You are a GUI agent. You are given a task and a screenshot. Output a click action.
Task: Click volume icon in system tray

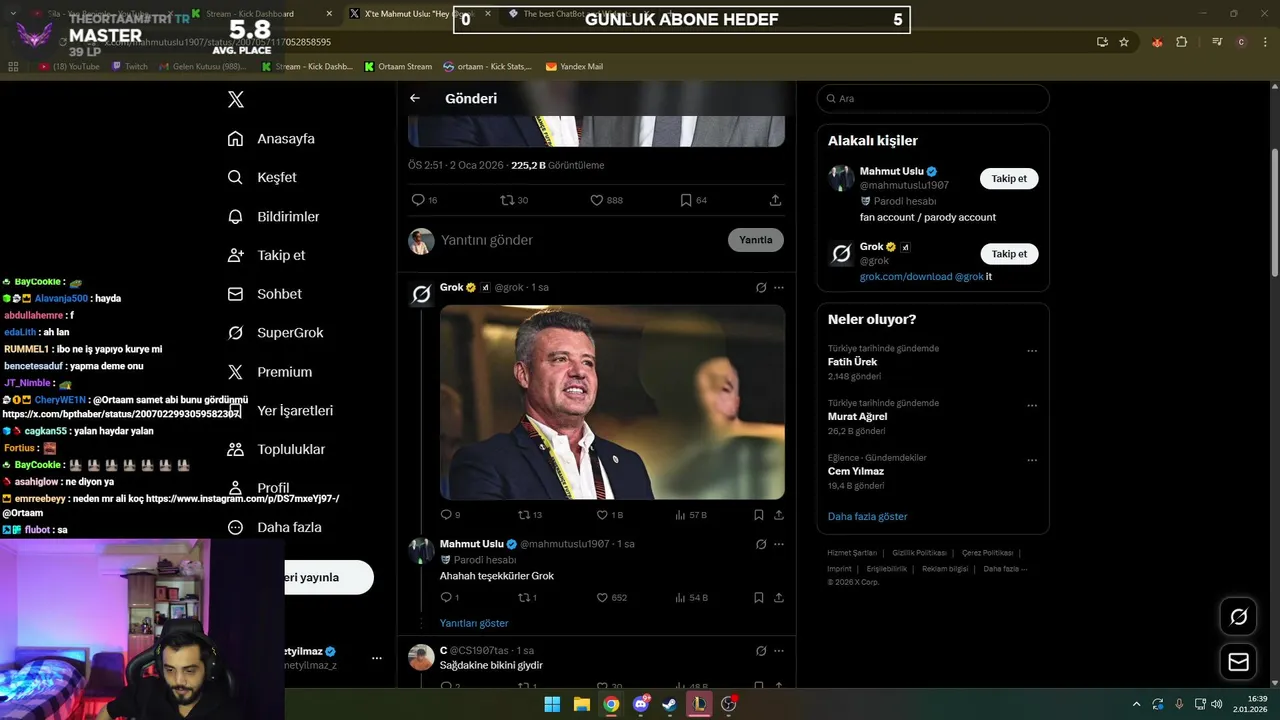click(x=1217, y=704)
